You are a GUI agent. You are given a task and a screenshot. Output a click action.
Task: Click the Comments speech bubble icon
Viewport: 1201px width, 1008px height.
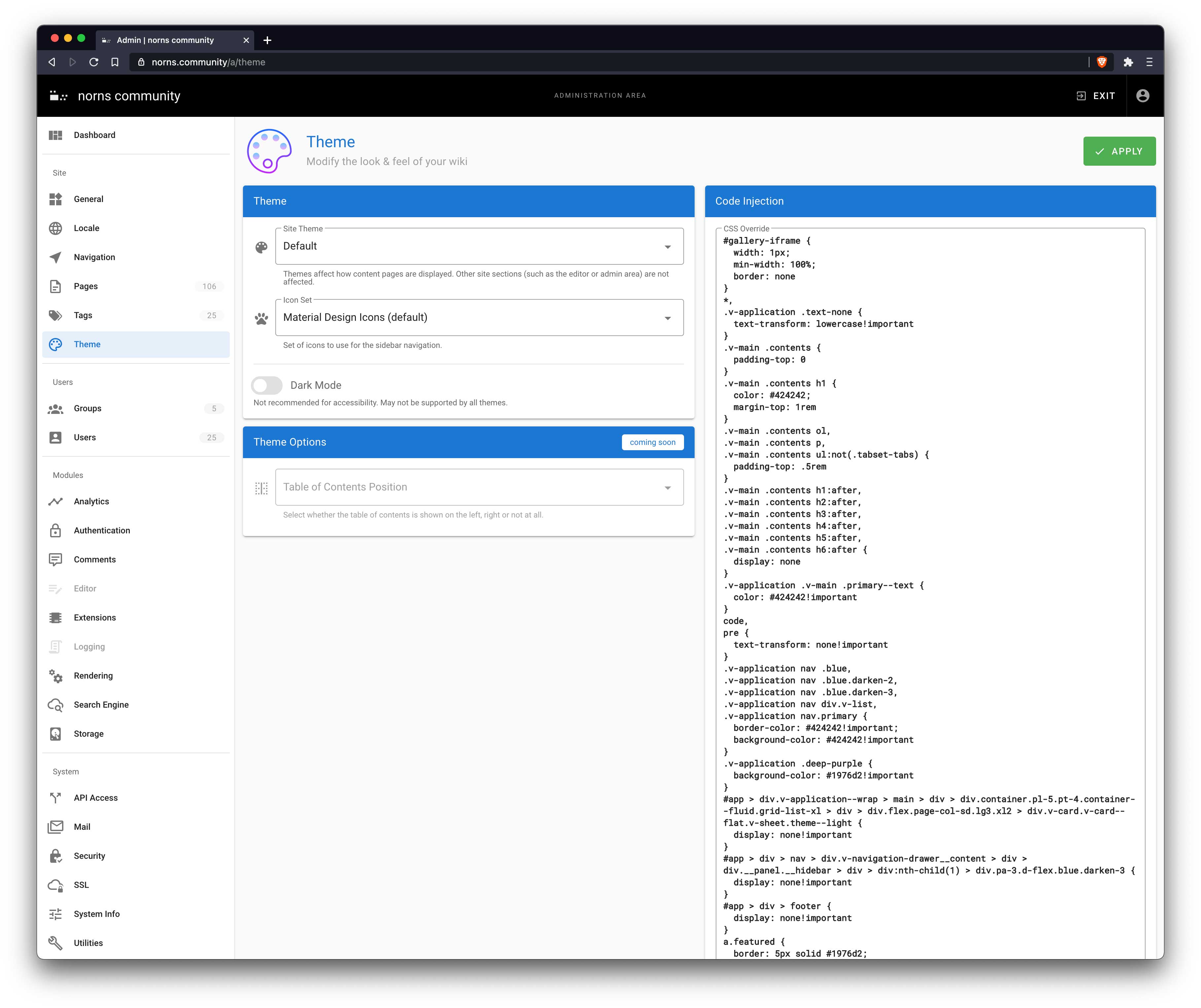[55, 560]
